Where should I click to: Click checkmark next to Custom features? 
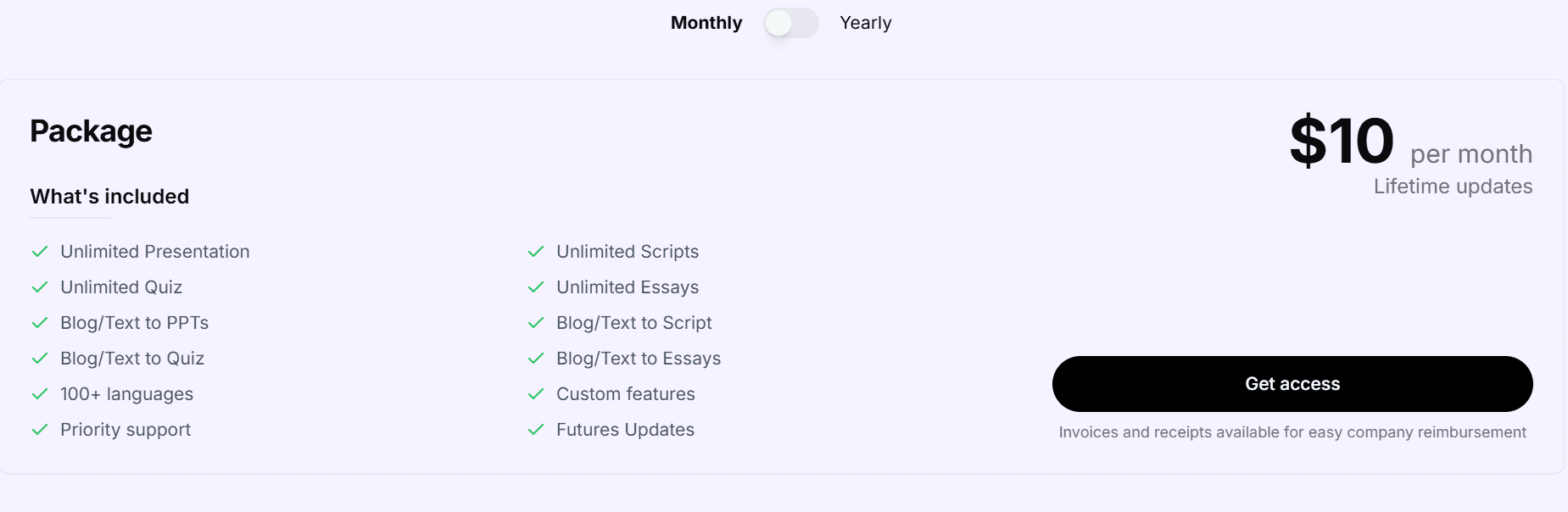536,394
